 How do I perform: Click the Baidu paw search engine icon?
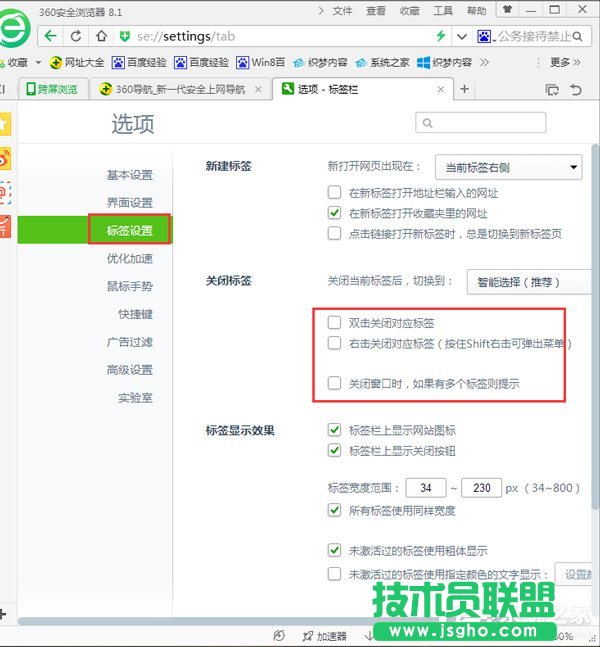coord(485,36)
